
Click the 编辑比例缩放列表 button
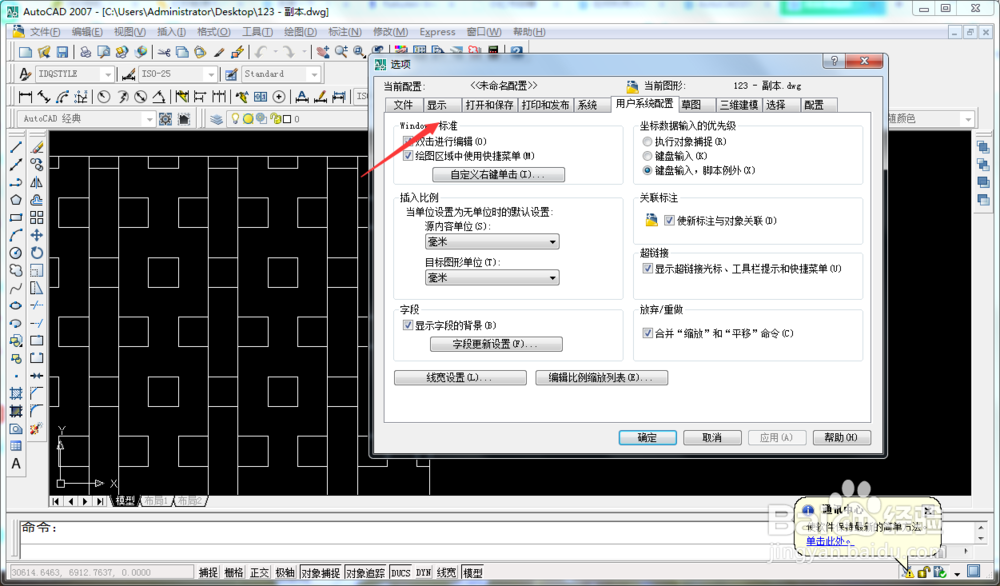pos(601,378)
